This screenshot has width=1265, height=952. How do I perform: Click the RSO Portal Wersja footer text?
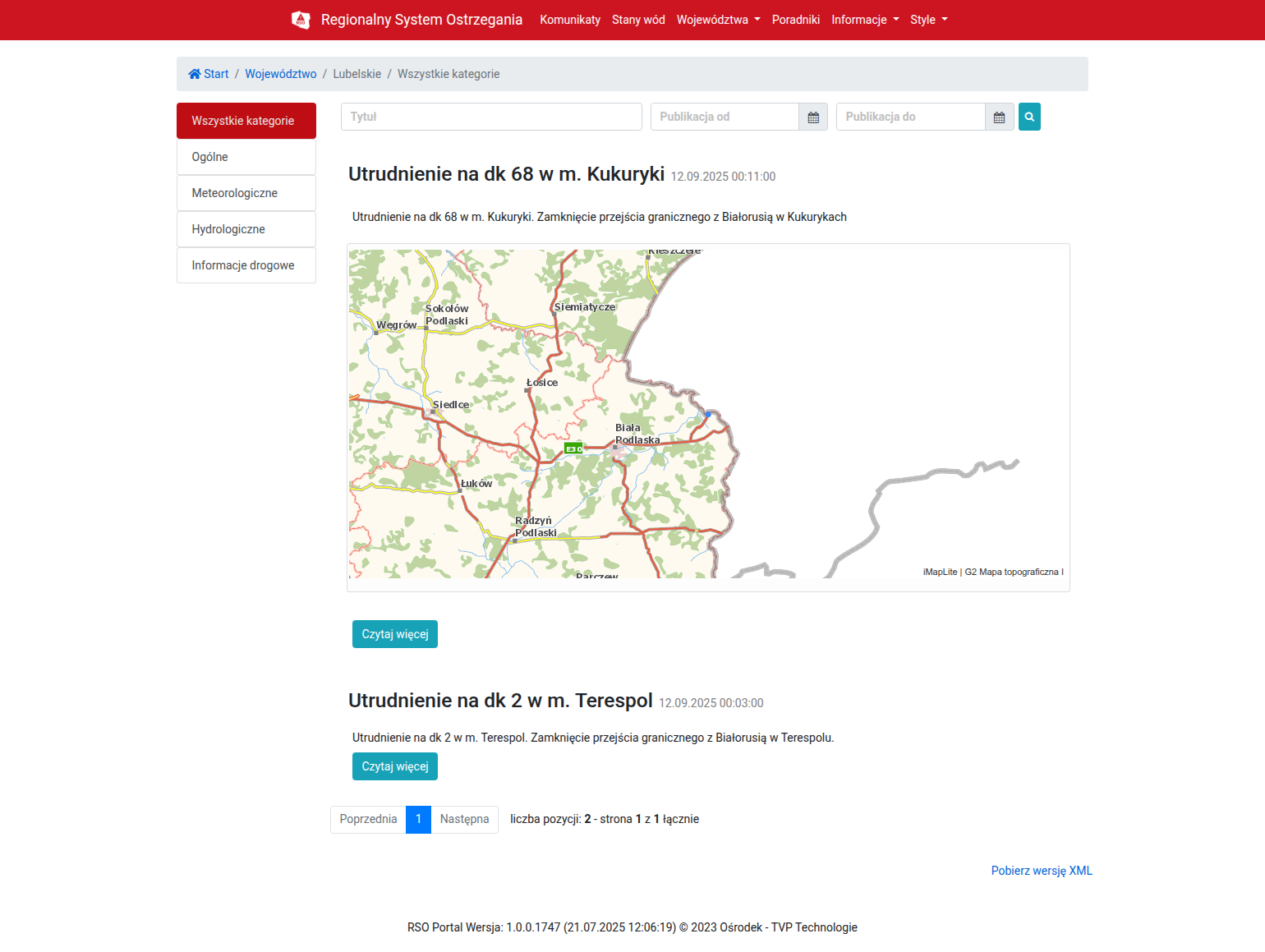click(x=632, y=927)
